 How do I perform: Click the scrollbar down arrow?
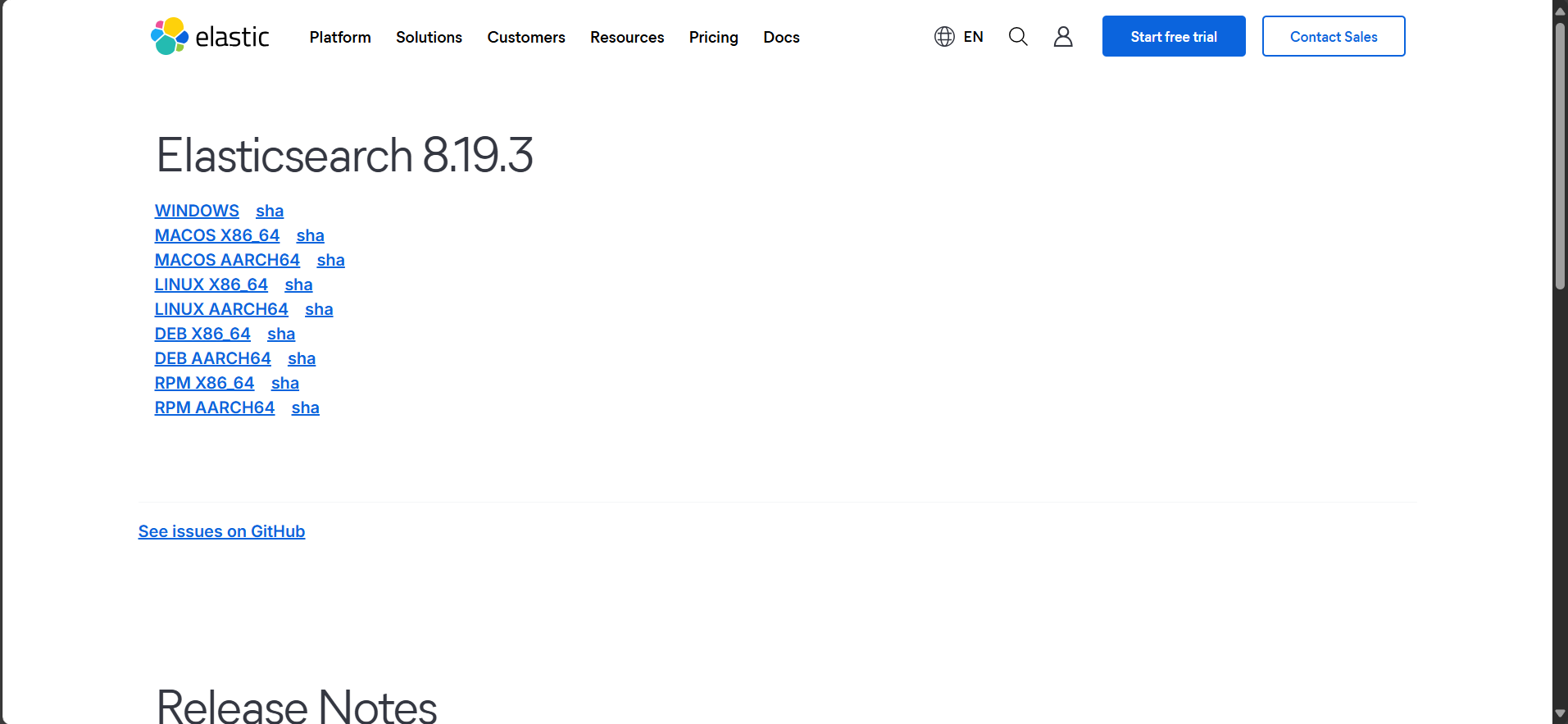click(x=1560, y=714)
